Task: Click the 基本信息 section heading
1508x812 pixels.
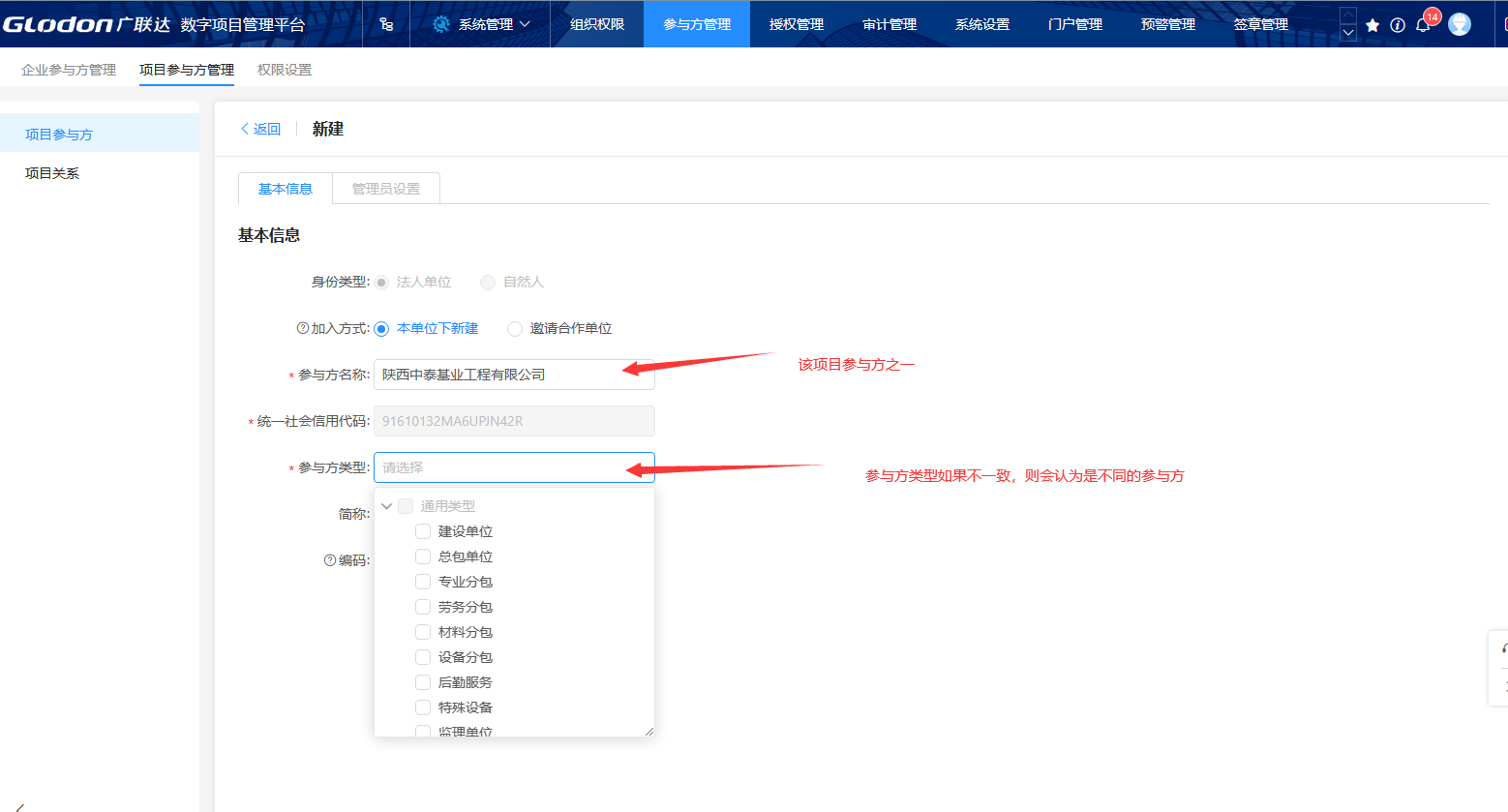Action: [x=269, y=235]
